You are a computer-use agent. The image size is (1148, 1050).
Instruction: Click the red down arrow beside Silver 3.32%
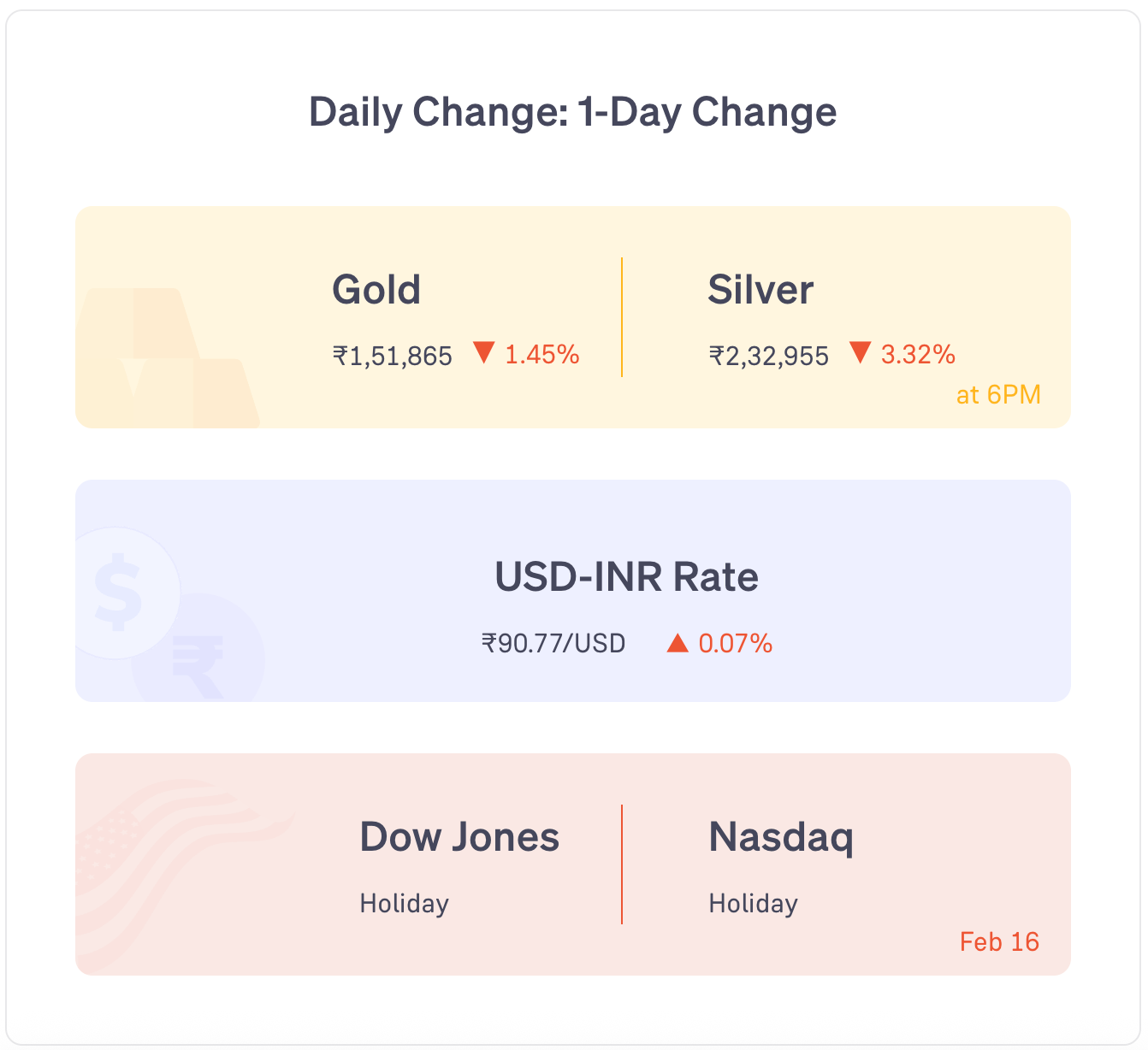tap(861, 352)
